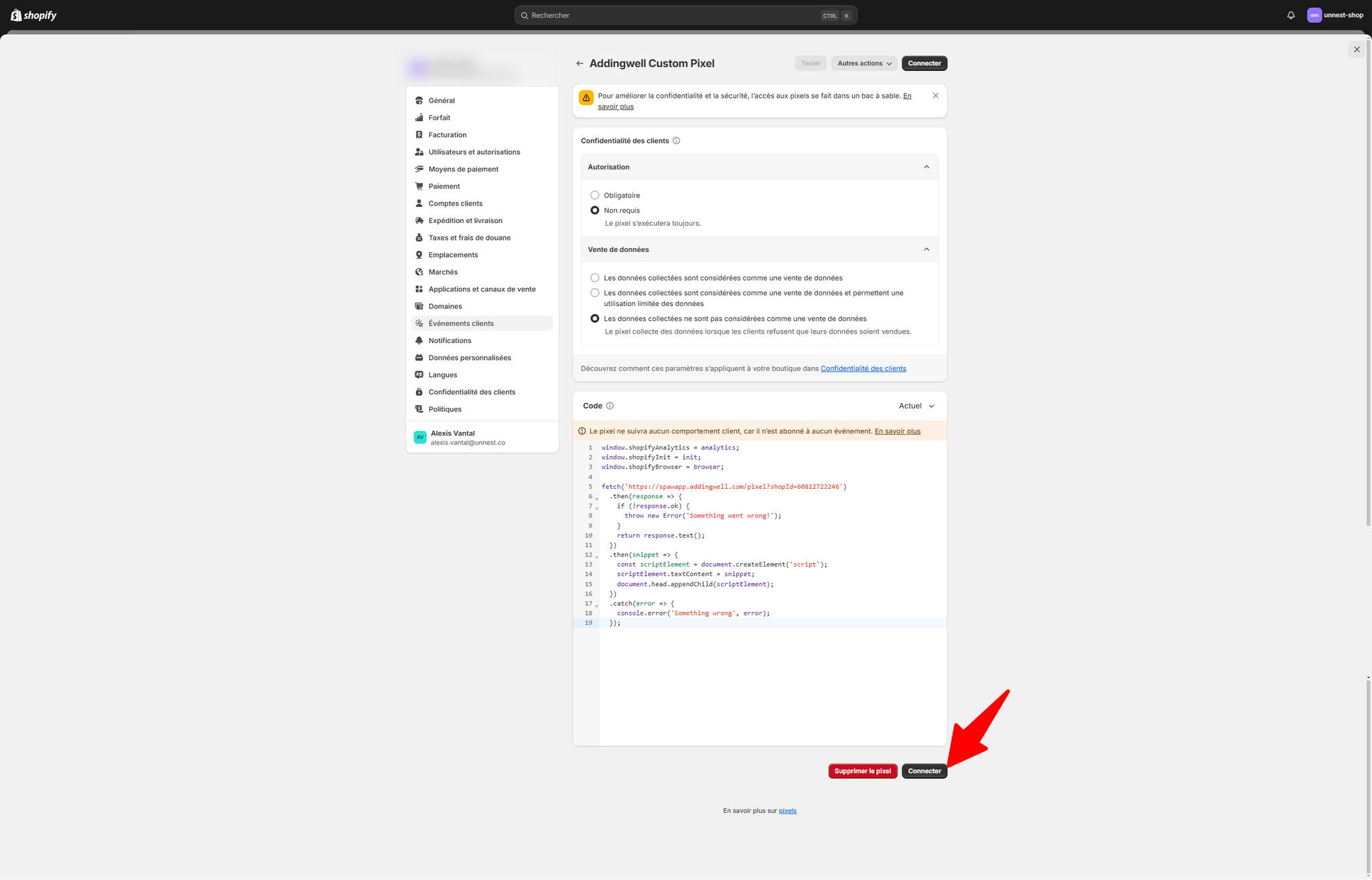Screen dimensions: 1372x880
Task: Click the Emplacements pin icon
Action: point(419,255)
